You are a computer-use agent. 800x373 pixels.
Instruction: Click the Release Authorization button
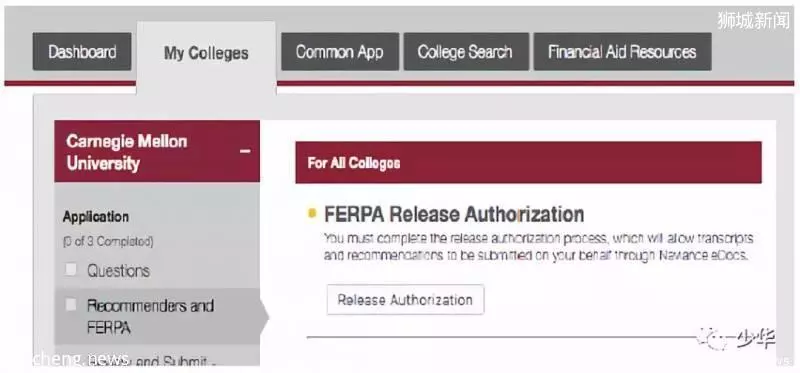pyautogui.click(x=405, y=300)
